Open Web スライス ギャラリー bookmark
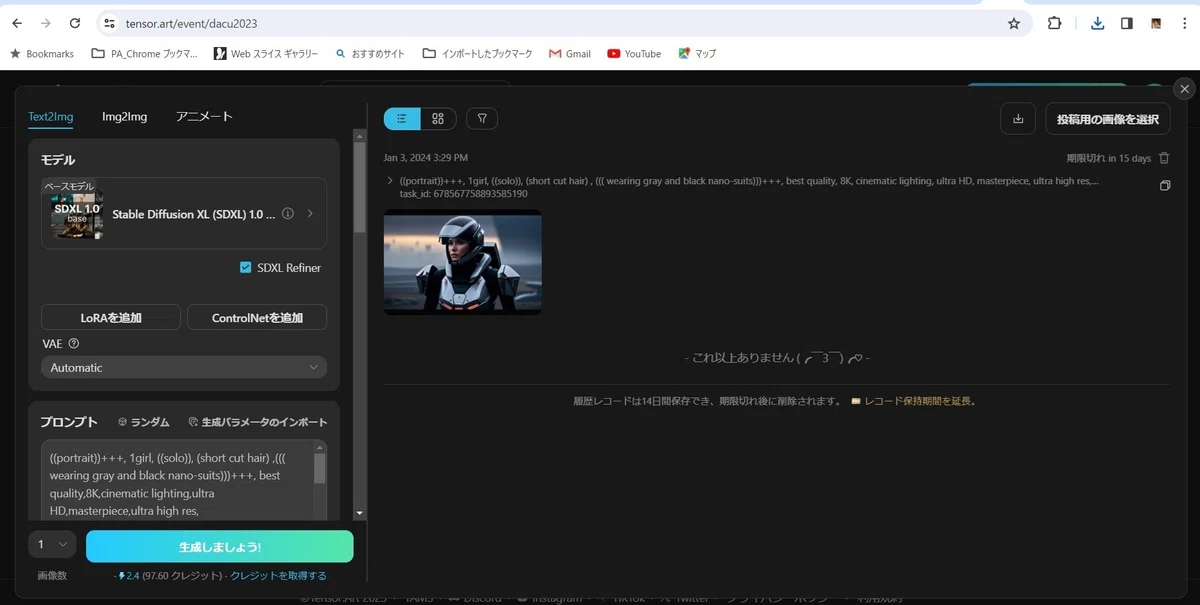The image size is (1200, 605). pyautogui.click(x=266, y=54)
